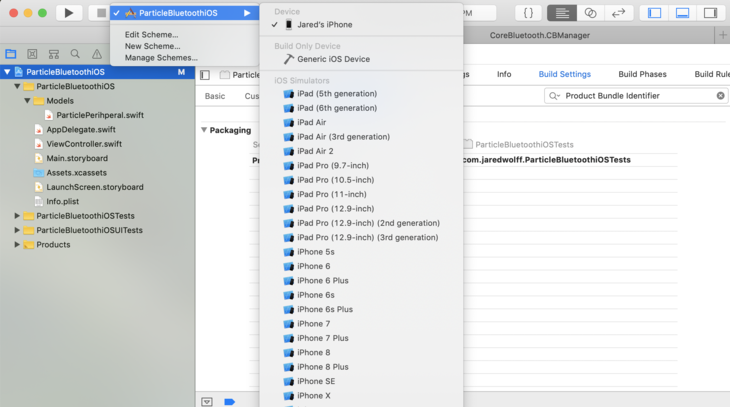730x407 pixels.
Task: Select the ParticleBluetoothiOS scheme entry
Action: (184, 13)
